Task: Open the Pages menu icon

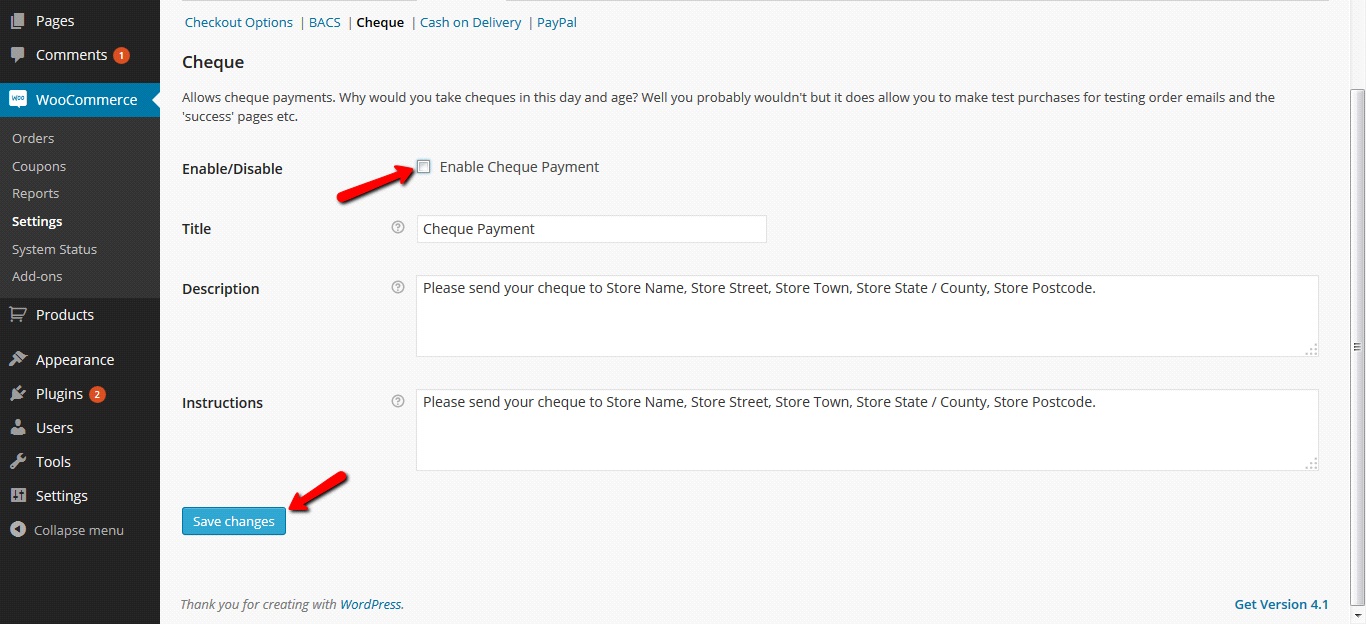Action: click(18, 20)
